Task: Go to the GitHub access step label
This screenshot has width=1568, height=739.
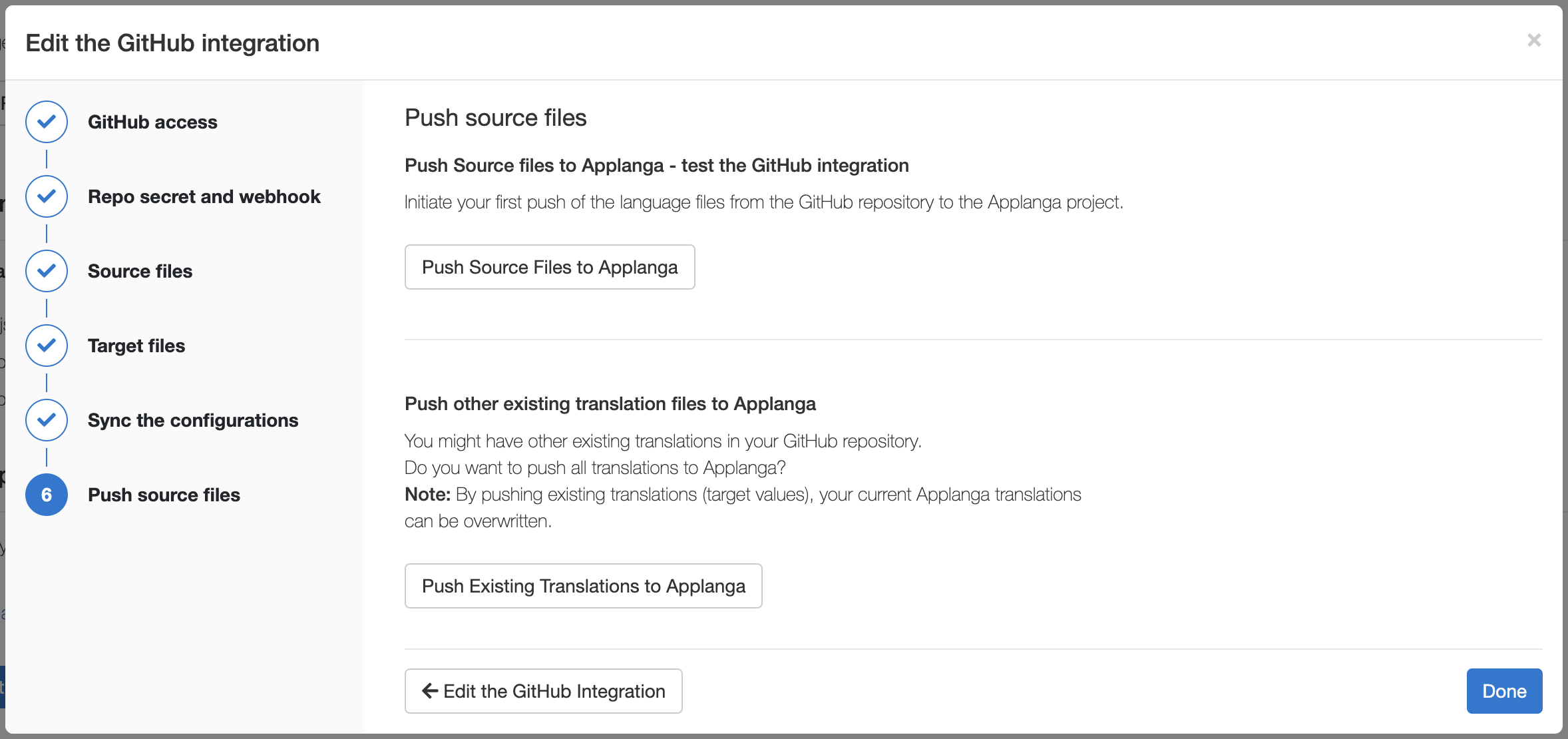Action: (152, 123)
